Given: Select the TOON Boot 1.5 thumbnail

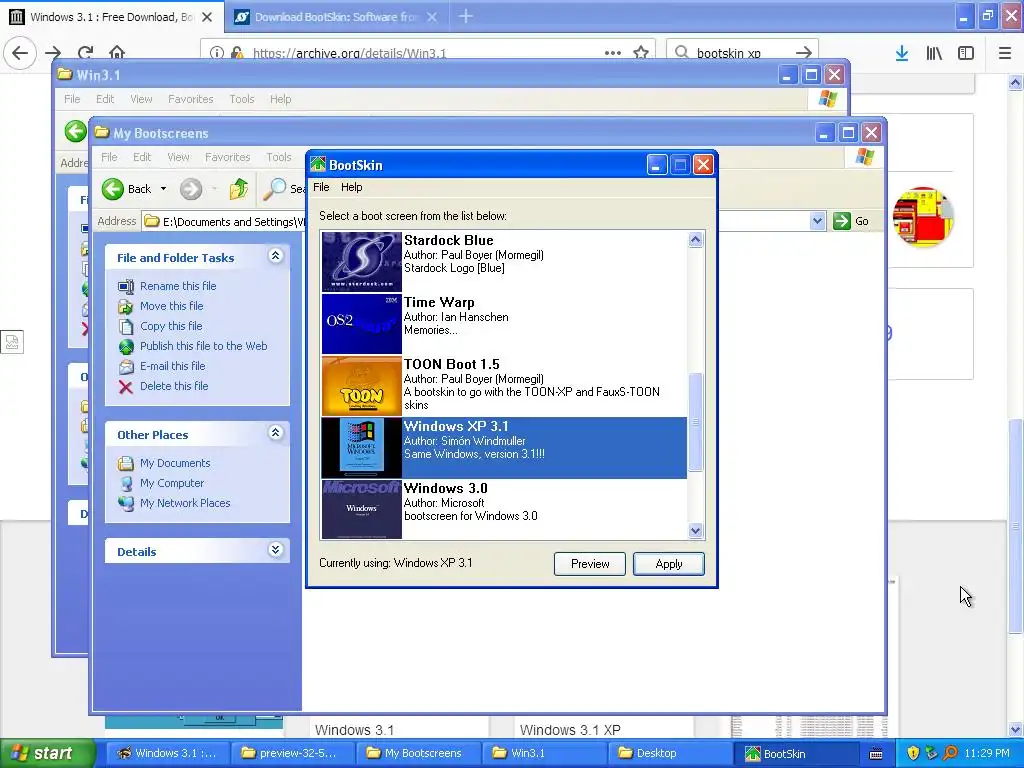Looking at the screenshot, I should pos(361,385).
